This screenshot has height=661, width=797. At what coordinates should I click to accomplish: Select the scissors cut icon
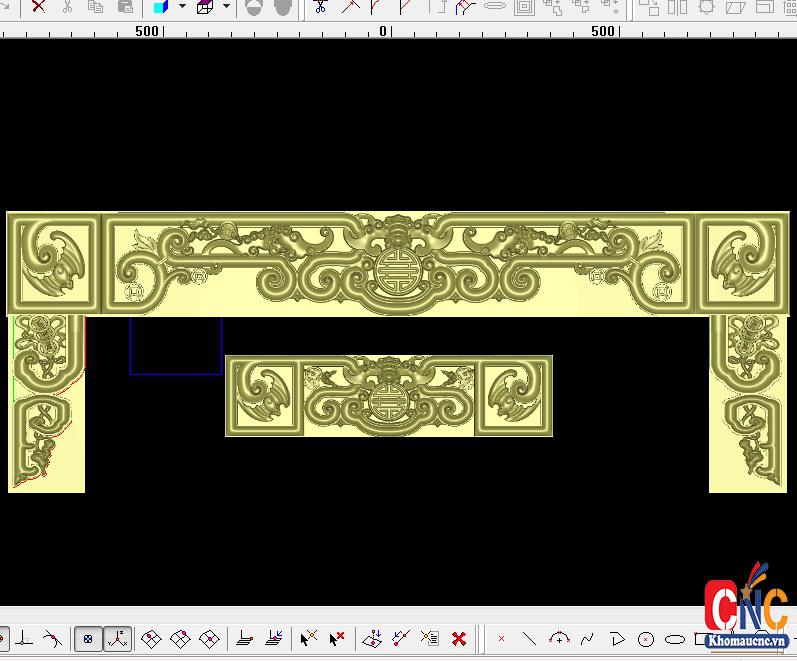click(67, 6)
